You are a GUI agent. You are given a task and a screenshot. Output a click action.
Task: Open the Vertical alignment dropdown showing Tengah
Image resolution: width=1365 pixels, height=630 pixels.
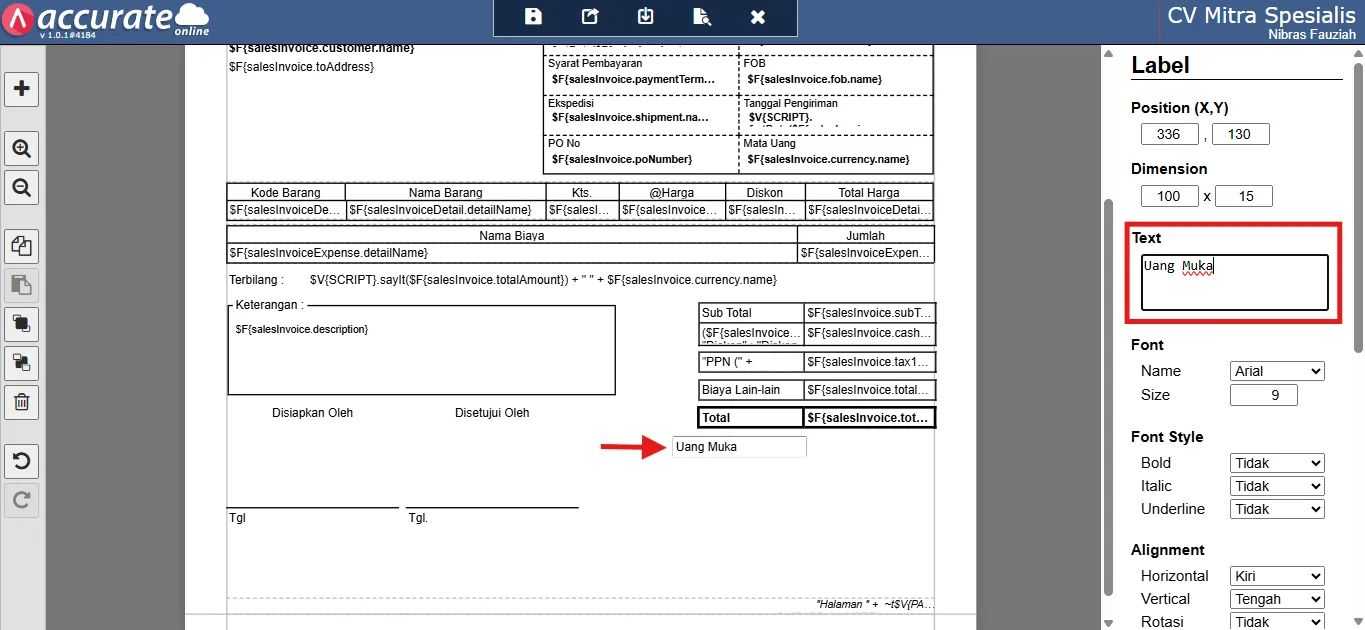1277,599
